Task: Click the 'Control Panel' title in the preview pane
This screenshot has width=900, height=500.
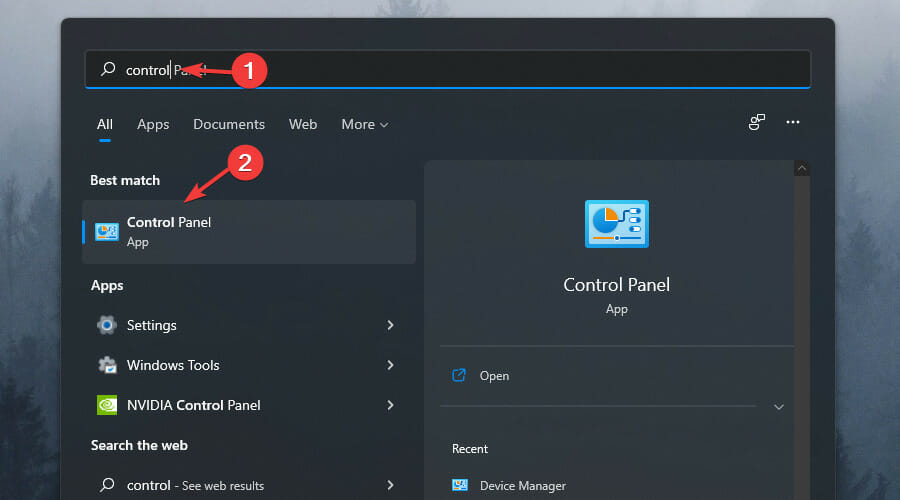Action: tap(616, 285)
